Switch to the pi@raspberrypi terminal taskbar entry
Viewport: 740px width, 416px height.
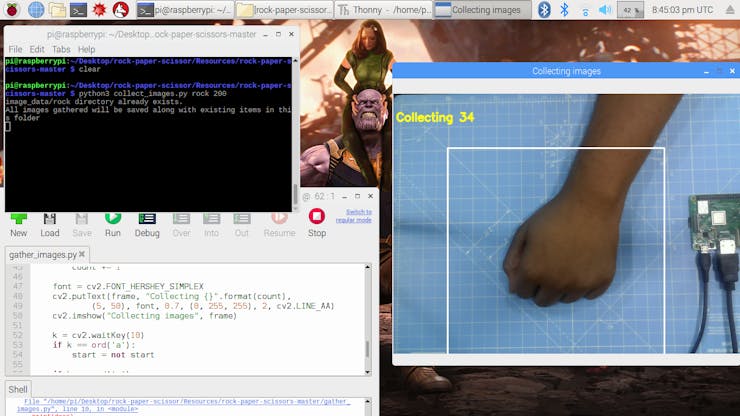pos(185,9)
